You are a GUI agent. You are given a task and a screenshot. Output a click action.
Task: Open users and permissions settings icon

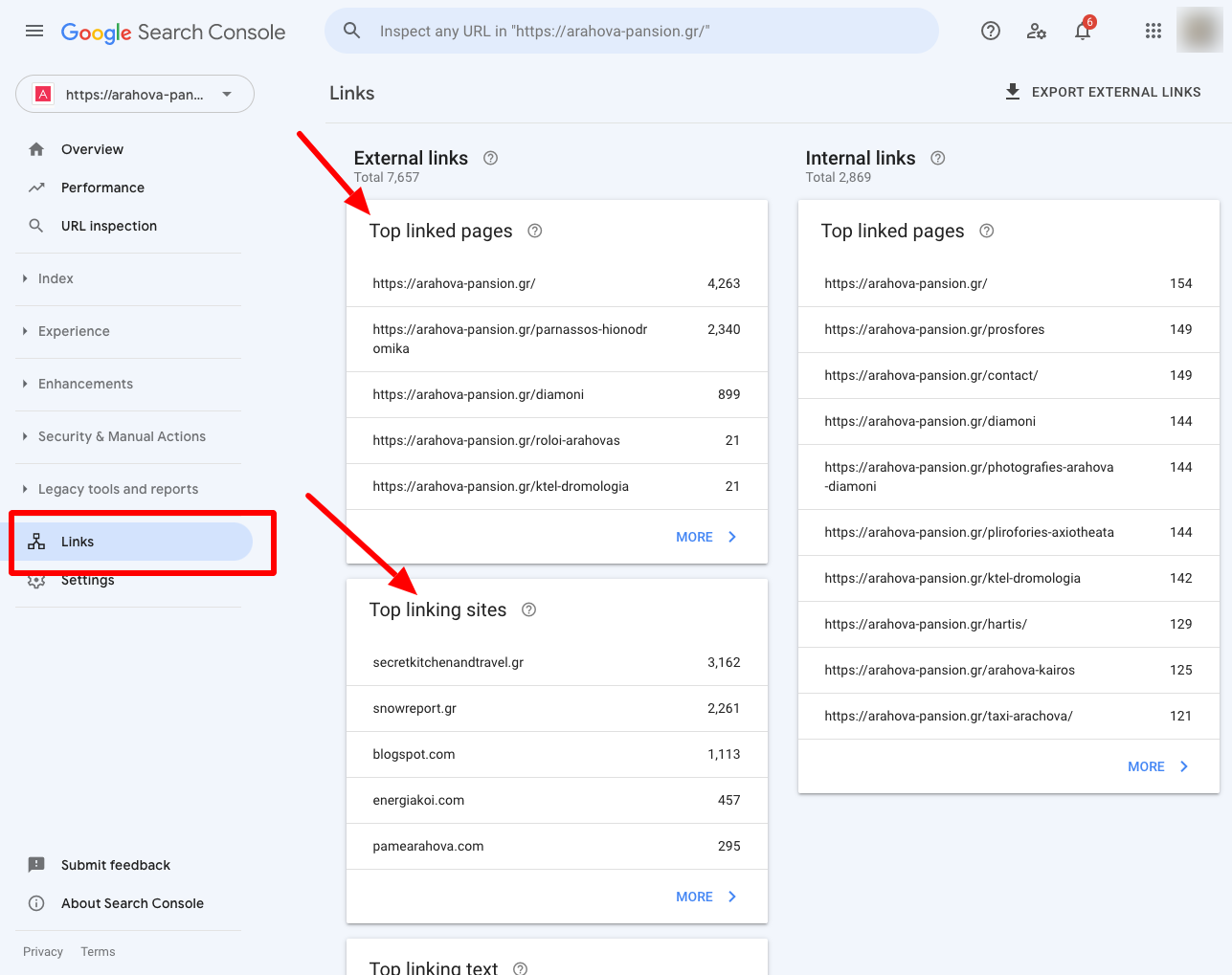1037,31
